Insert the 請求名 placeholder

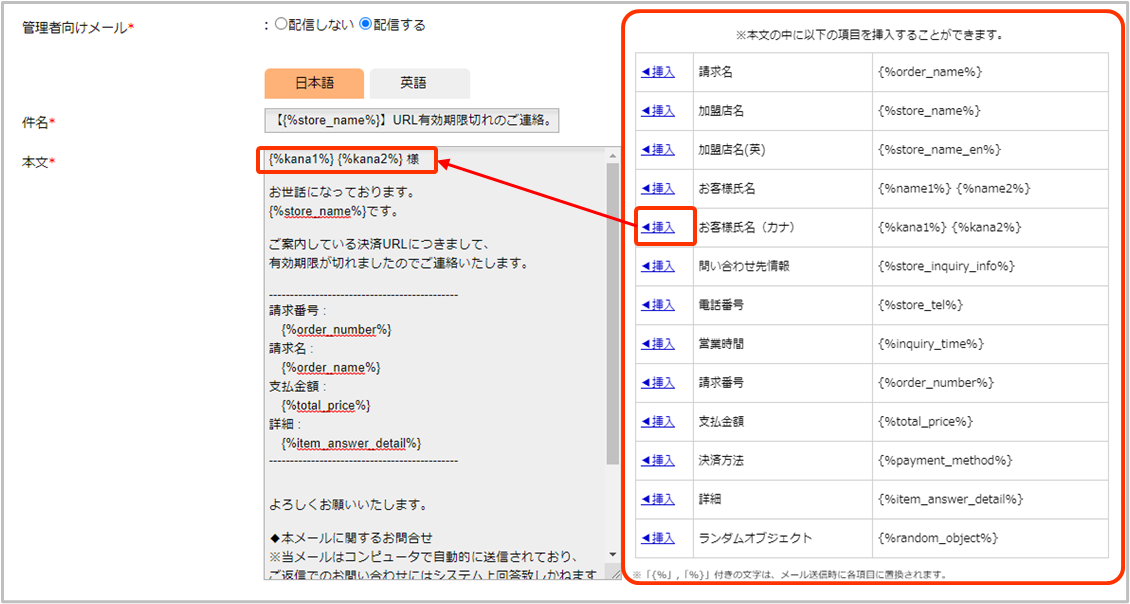pos(658,72)
